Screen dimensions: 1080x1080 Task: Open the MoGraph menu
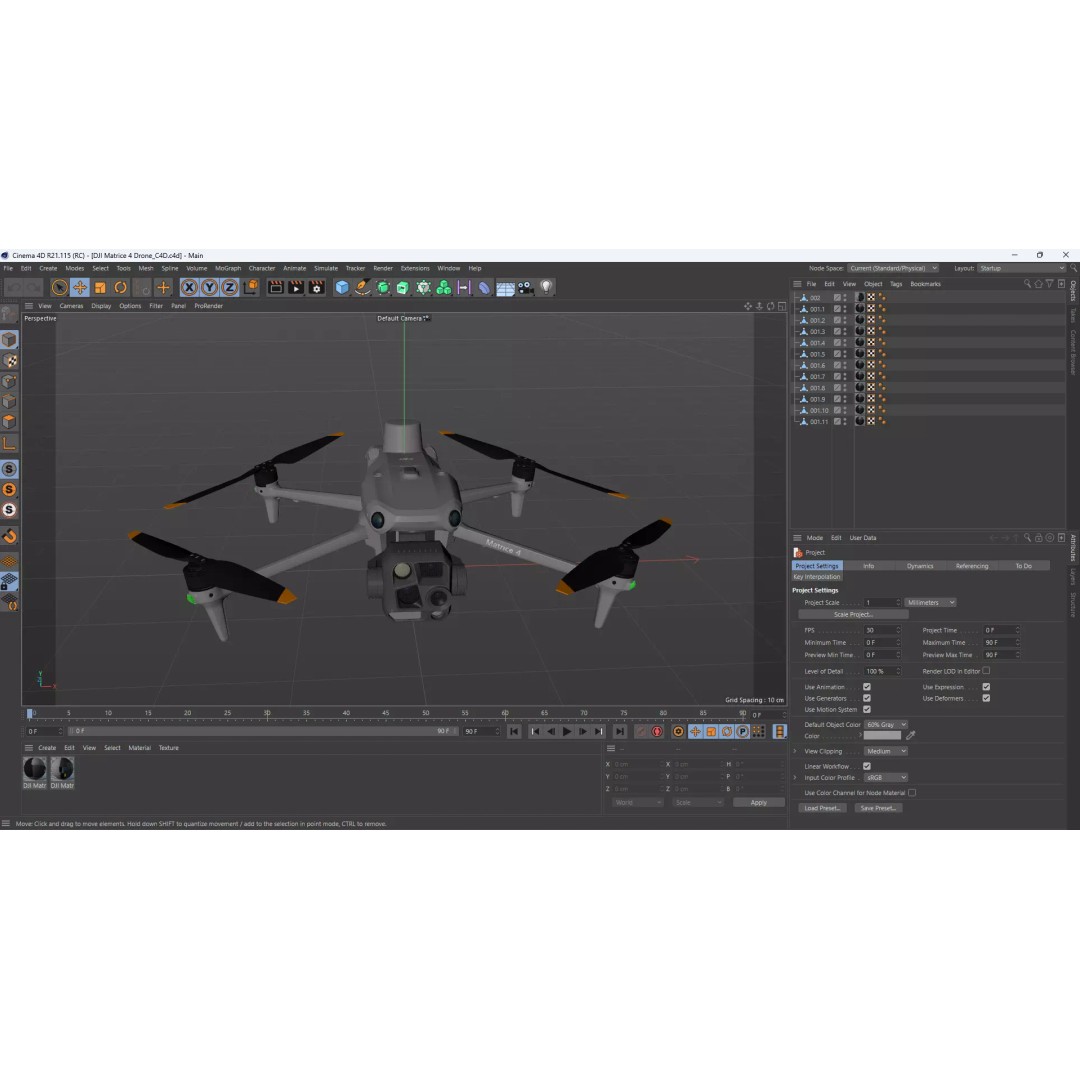[228, 269]
